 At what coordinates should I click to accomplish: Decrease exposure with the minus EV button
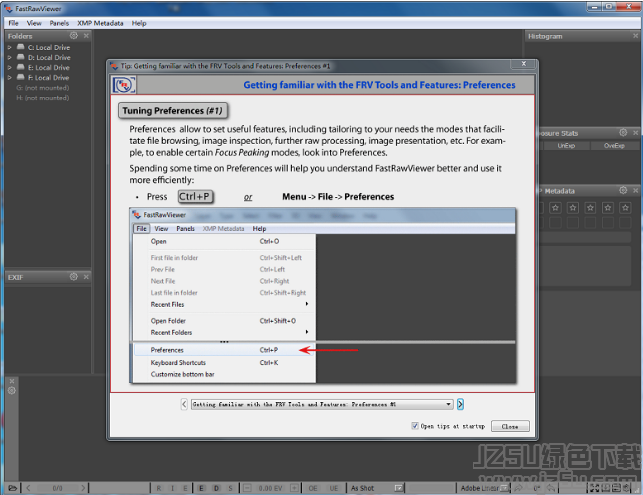coord(247,488)
